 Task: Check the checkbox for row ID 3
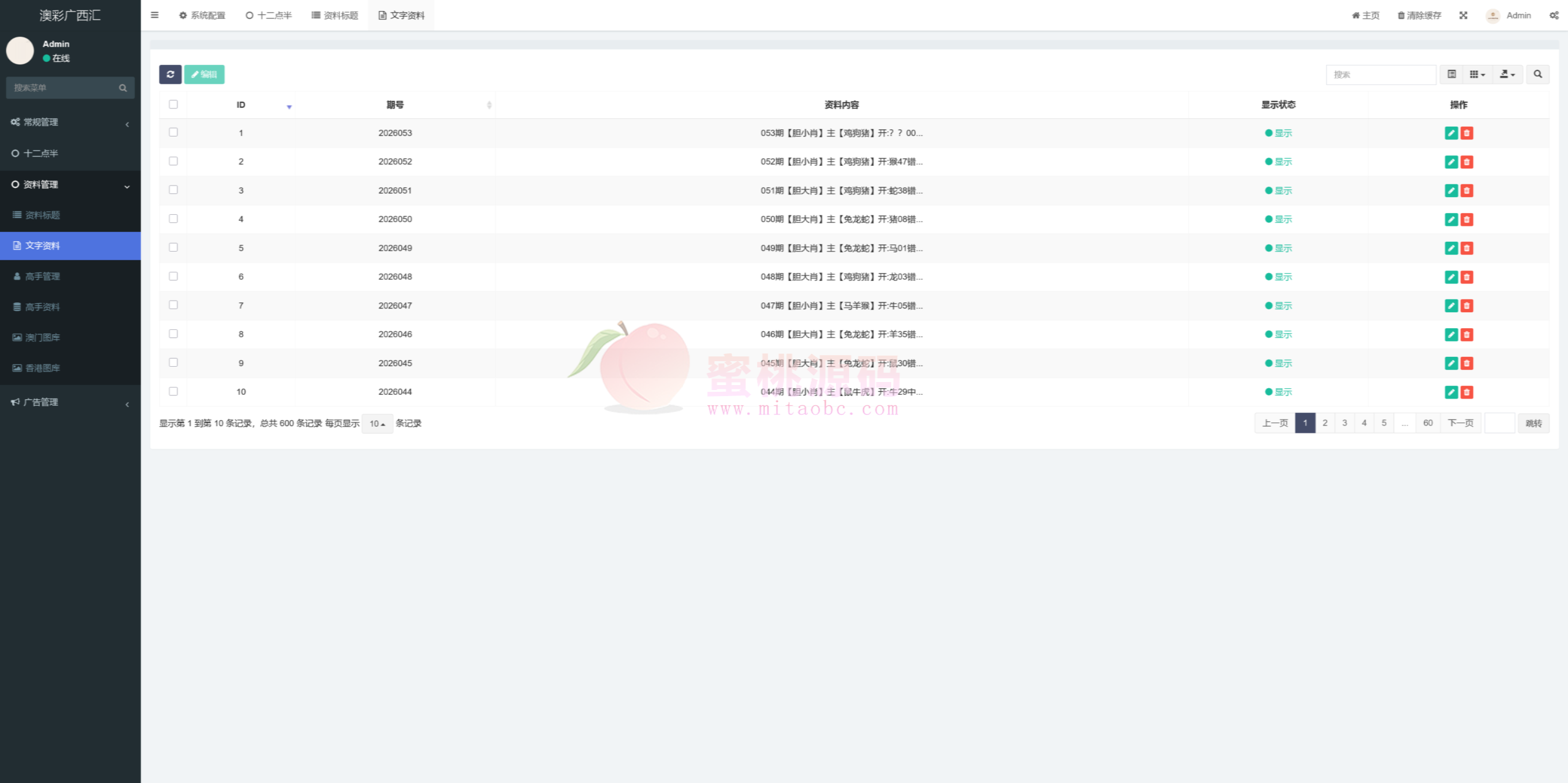pos(173,190)
